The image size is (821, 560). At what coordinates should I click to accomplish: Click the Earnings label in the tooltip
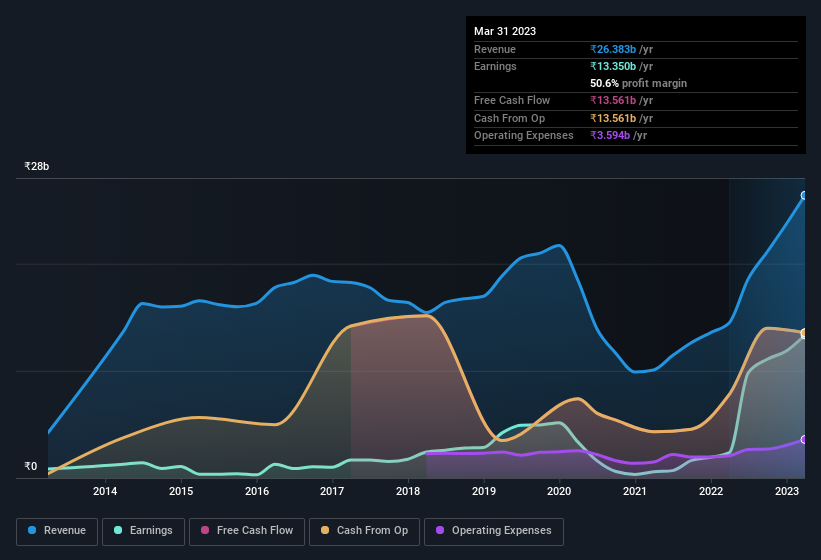pos(495,66)
